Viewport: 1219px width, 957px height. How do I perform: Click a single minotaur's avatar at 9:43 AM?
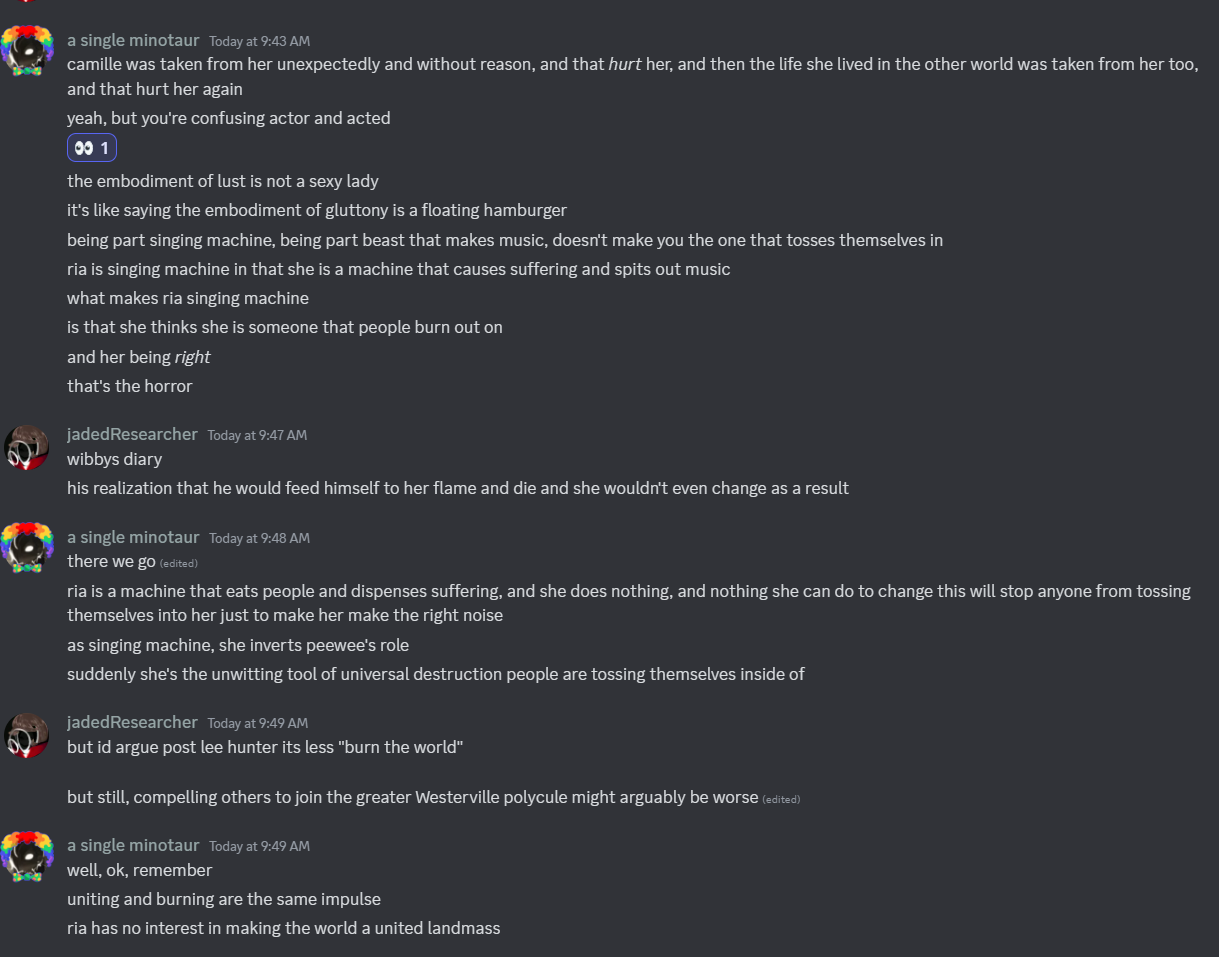coord(27,51)
